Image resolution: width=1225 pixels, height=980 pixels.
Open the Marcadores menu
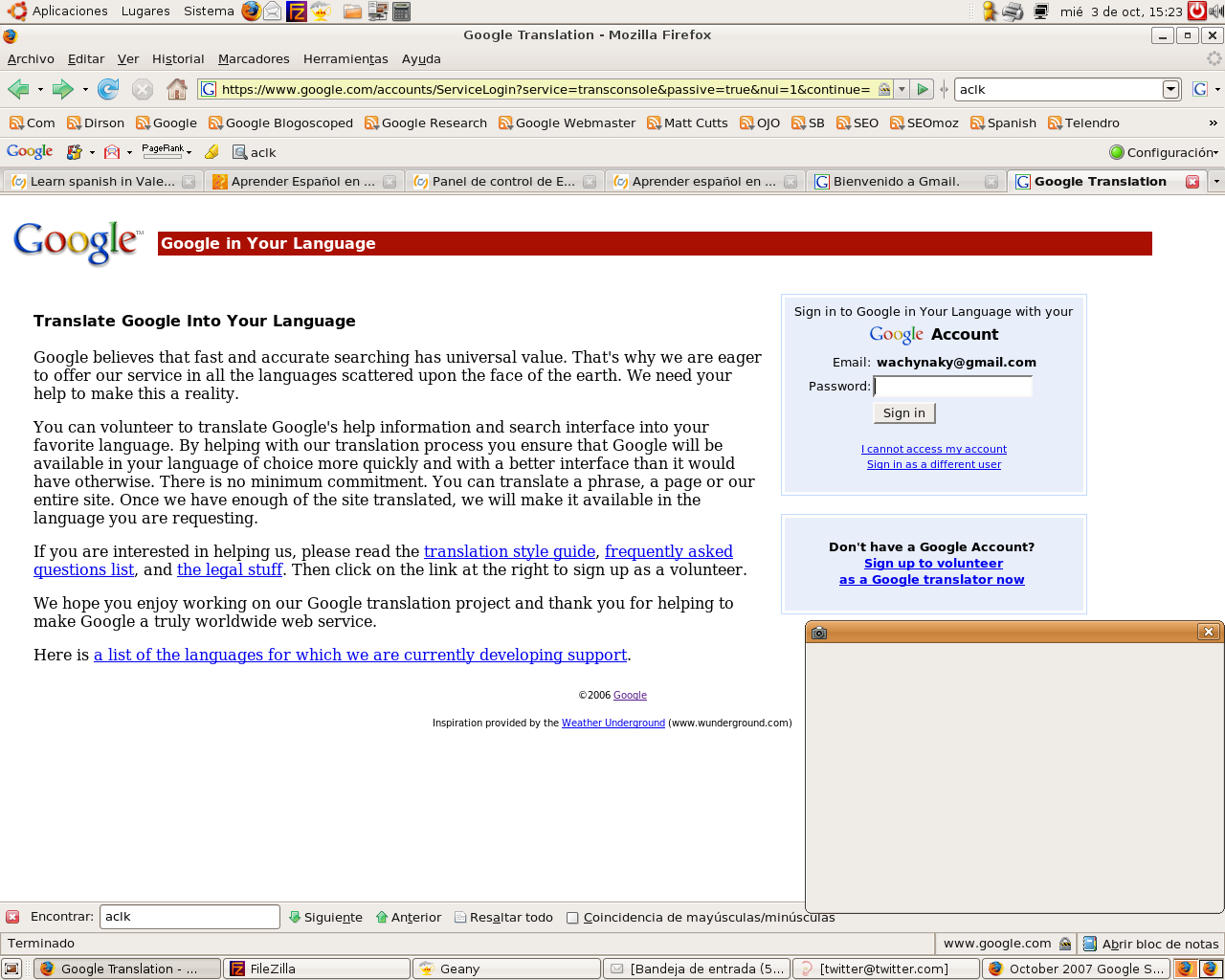click(x=254, y=58)
